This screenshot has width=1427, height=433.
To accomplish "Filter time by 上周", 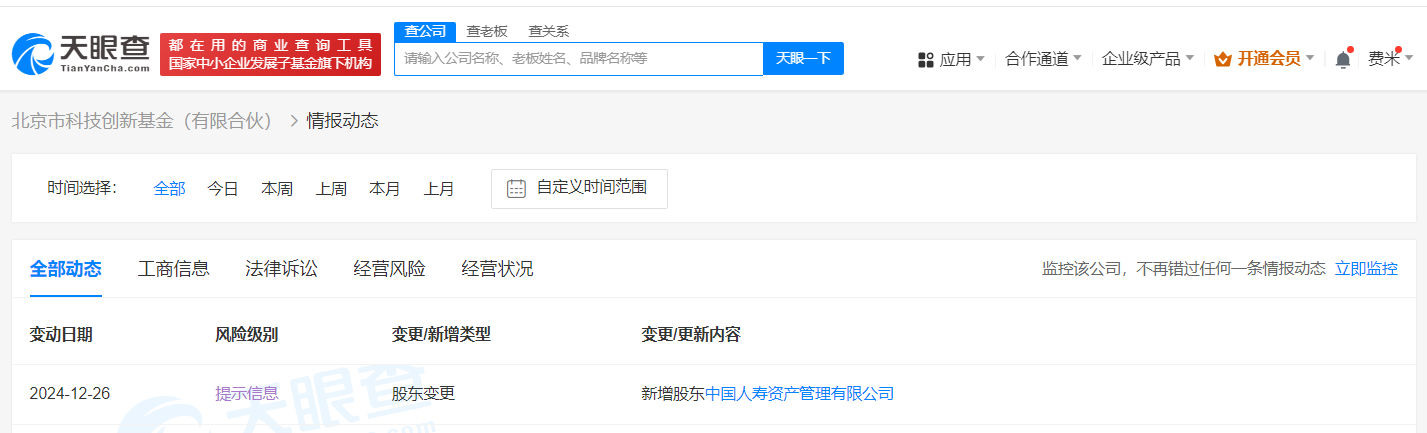I will [331, 188].
